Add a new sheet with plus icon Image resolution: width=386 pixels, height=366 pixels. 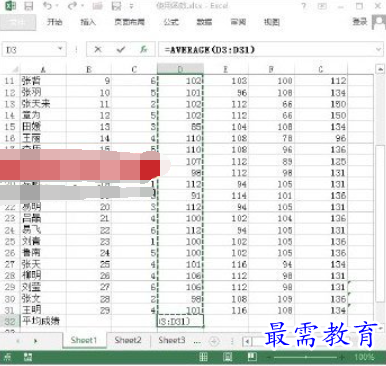click(x=214, y=341)
